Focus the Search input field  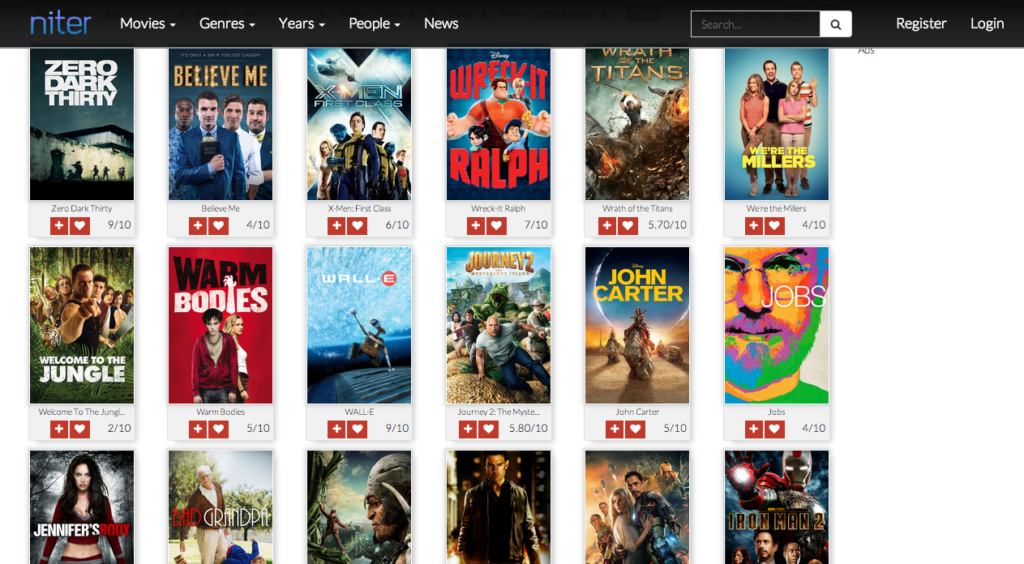756,24
